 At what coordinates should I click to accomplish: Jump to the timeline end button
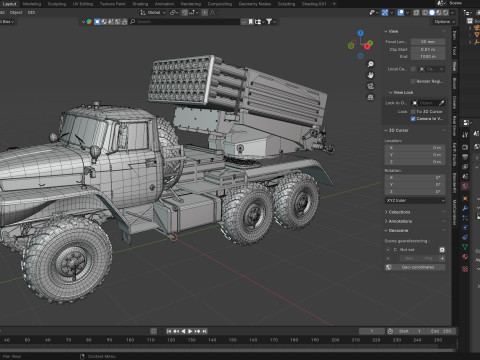pyautogui.click(x=205, y=331)
